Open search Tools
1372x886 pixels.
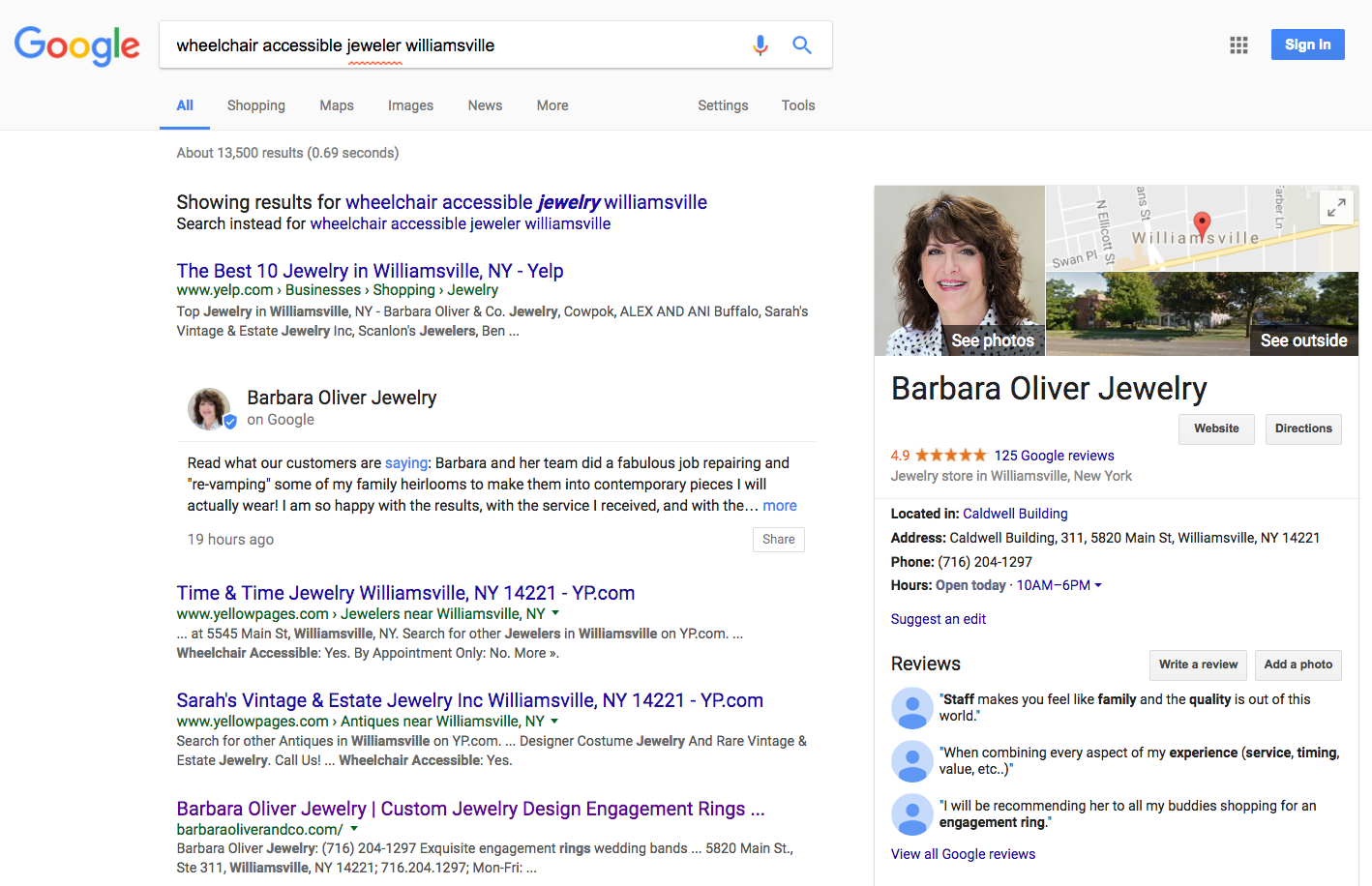click(798, 105)
